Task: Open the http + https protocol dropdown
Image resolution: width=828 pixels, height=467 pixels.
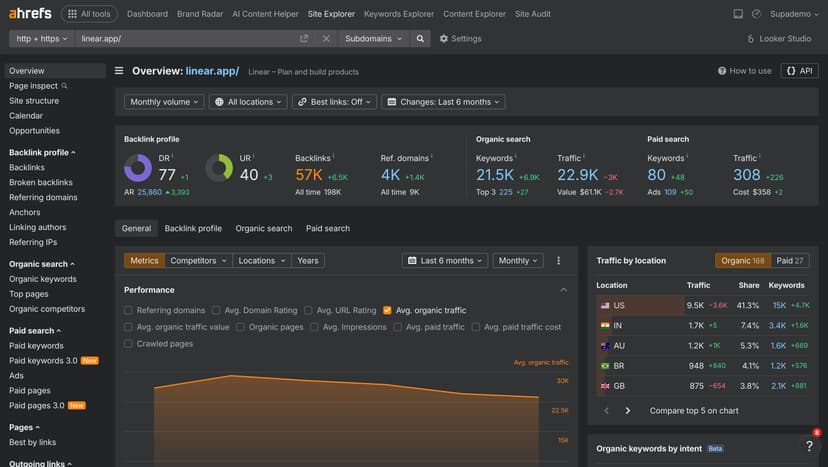Action: tap(42, 39)
